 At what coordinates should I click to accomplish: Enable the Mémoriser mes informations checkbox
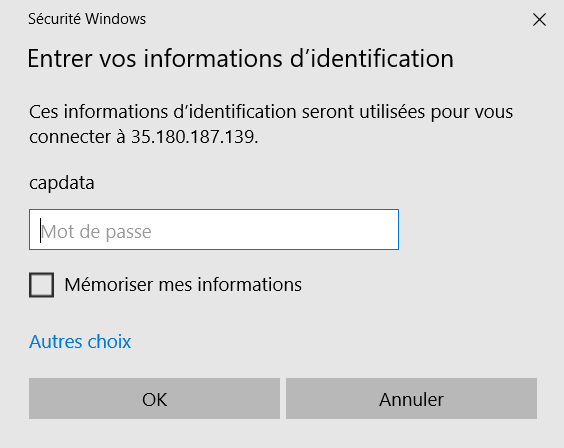tap(41, 285)
